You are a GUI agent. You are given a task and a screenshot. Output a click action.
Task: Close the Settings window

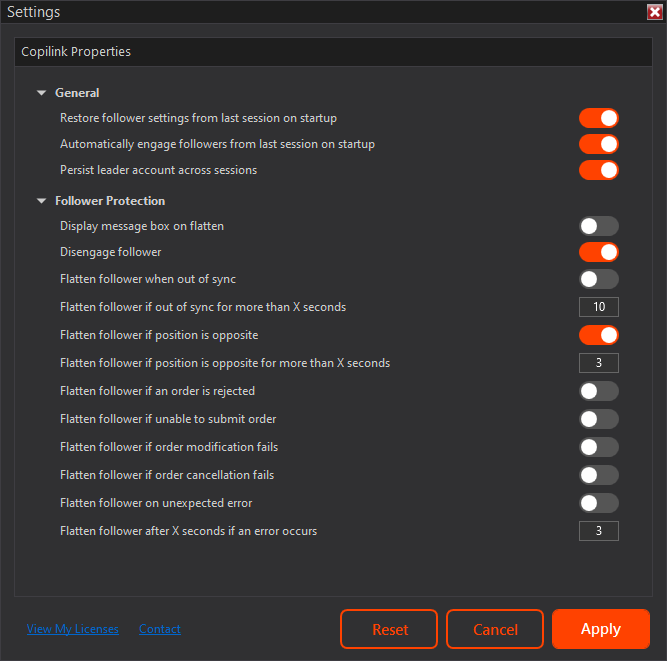[654, 12]
